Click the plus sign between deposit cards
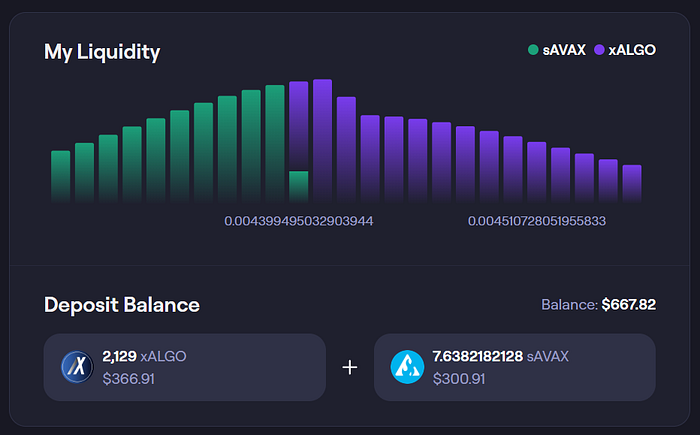700x435 pixels. [x=350, y=368]
